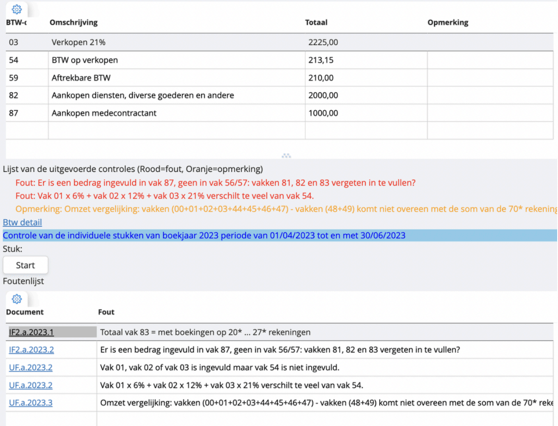This screenshot has height=426, width=558.
Task: Click the total value 2225,00
Action: pyautogui.click(x=323, y=42)
